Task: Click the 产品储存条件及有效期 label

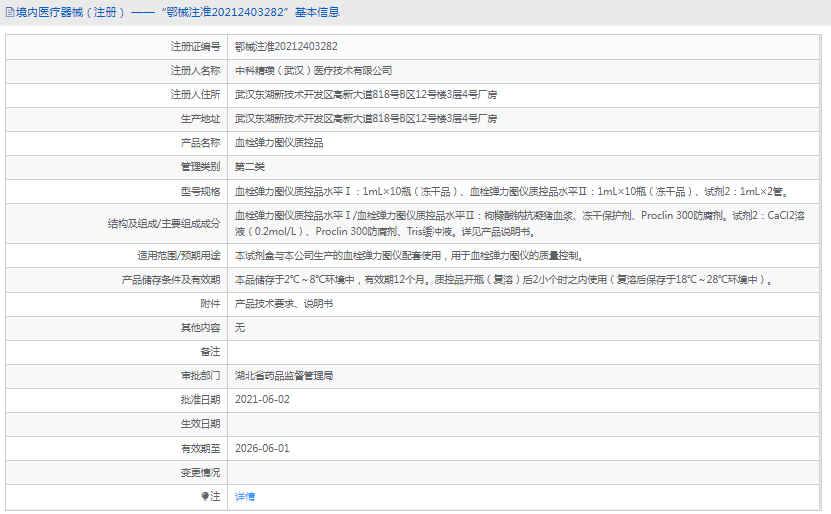Action: point(171,280)
